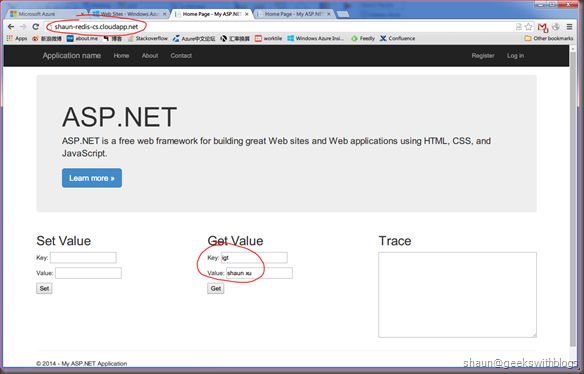
Task: Focus the Get Value Key field
Action: [x=254, y=257]
